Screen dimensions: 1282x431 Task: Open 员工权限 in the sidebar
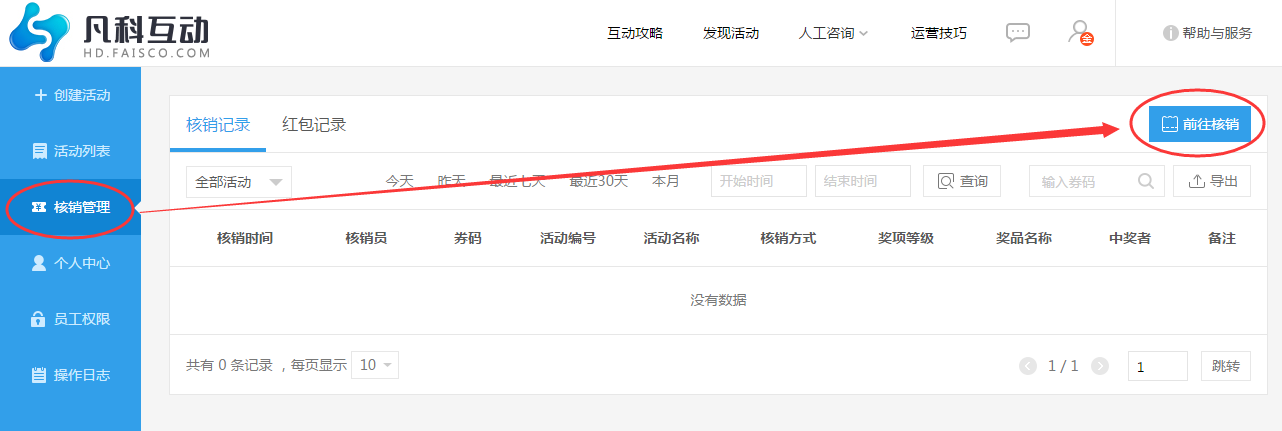click(x=71, y=319)
